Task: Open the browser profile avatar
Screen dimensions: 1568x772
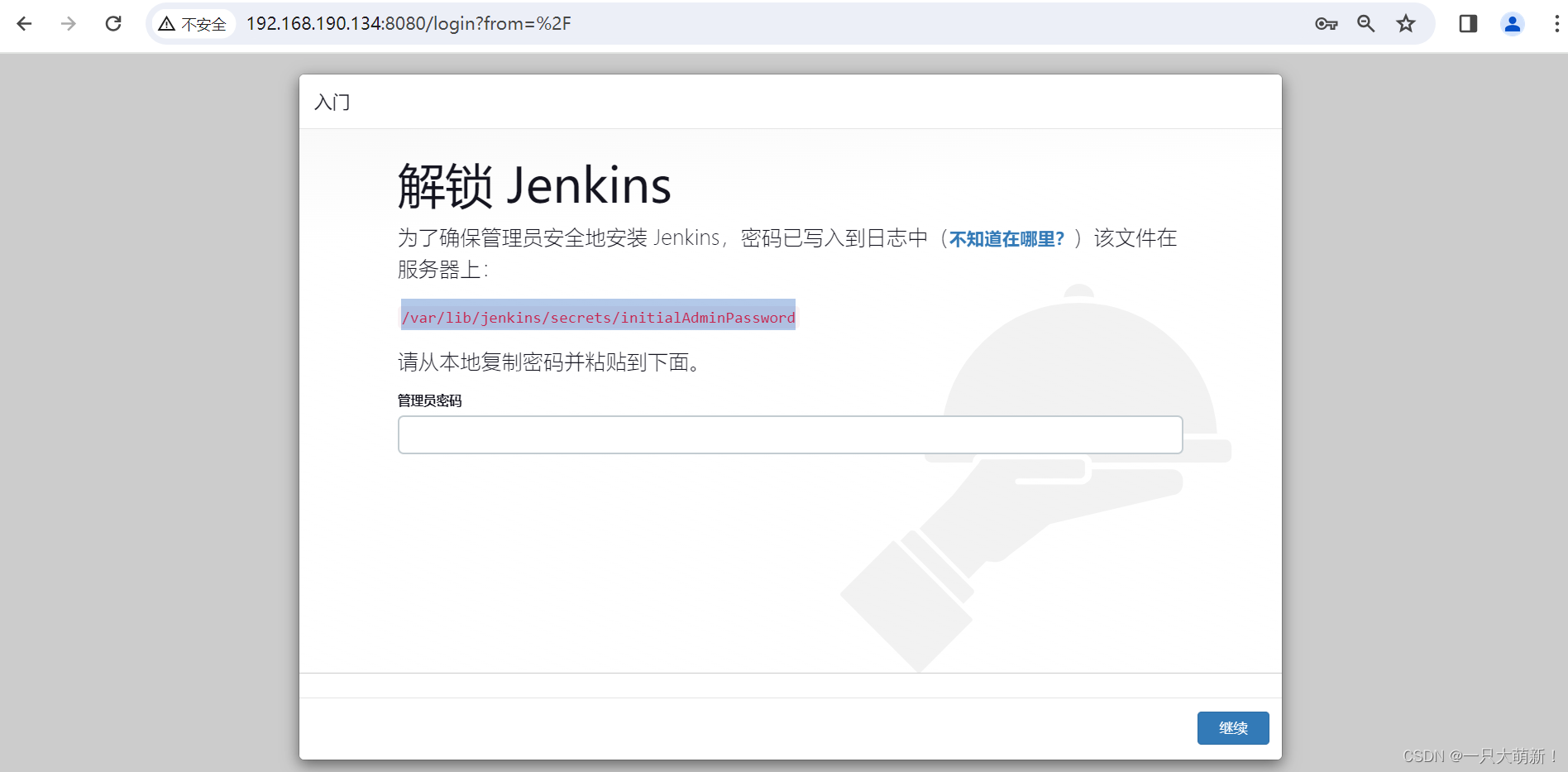Action: (x=1513, y=23)
